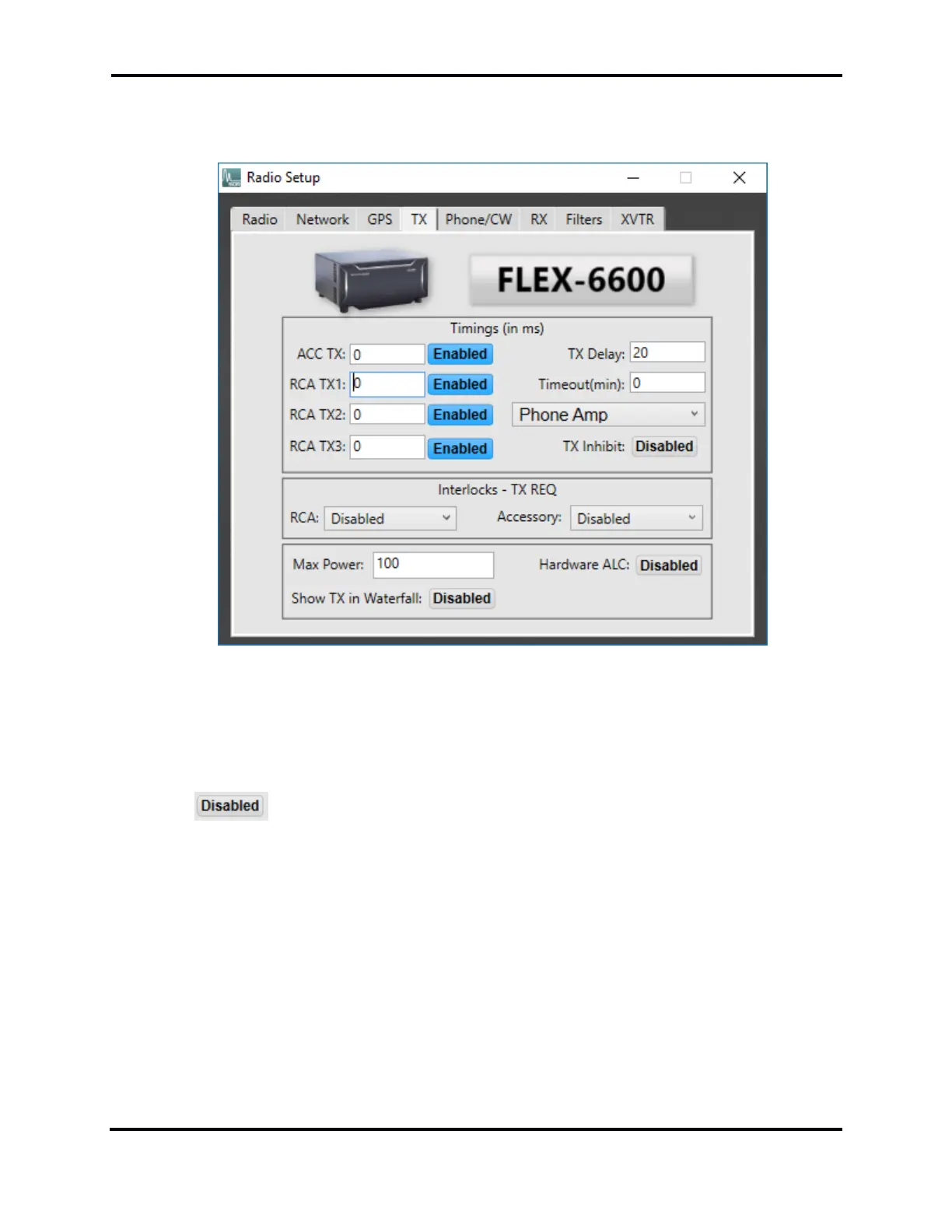This screenshot has height=1232, width=952.
Task: Click the ACC TX delay field
Action: click(387, 354)
